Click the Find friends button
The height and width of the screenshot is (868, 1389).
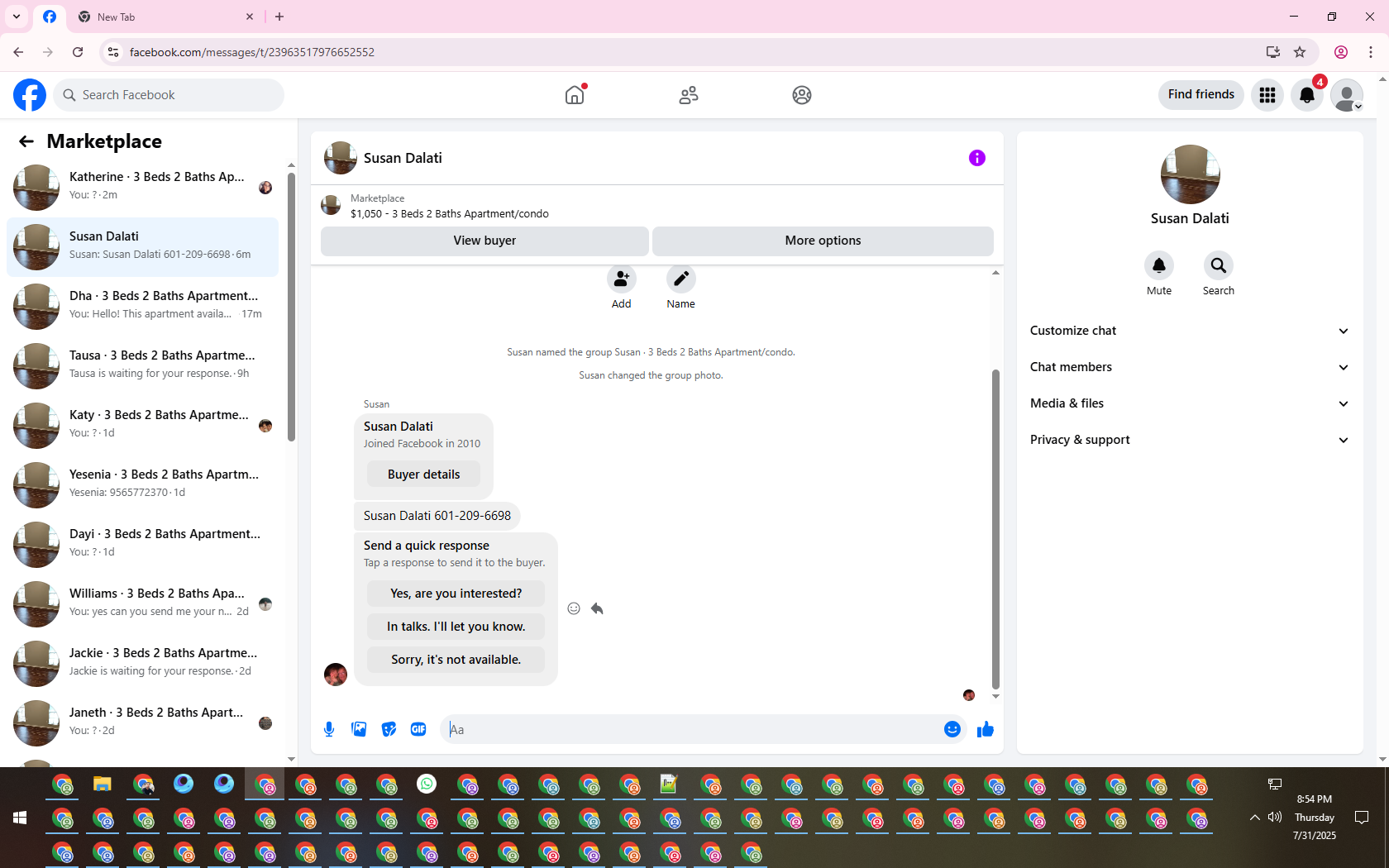pyautogui.click(x=1200, y=95)
